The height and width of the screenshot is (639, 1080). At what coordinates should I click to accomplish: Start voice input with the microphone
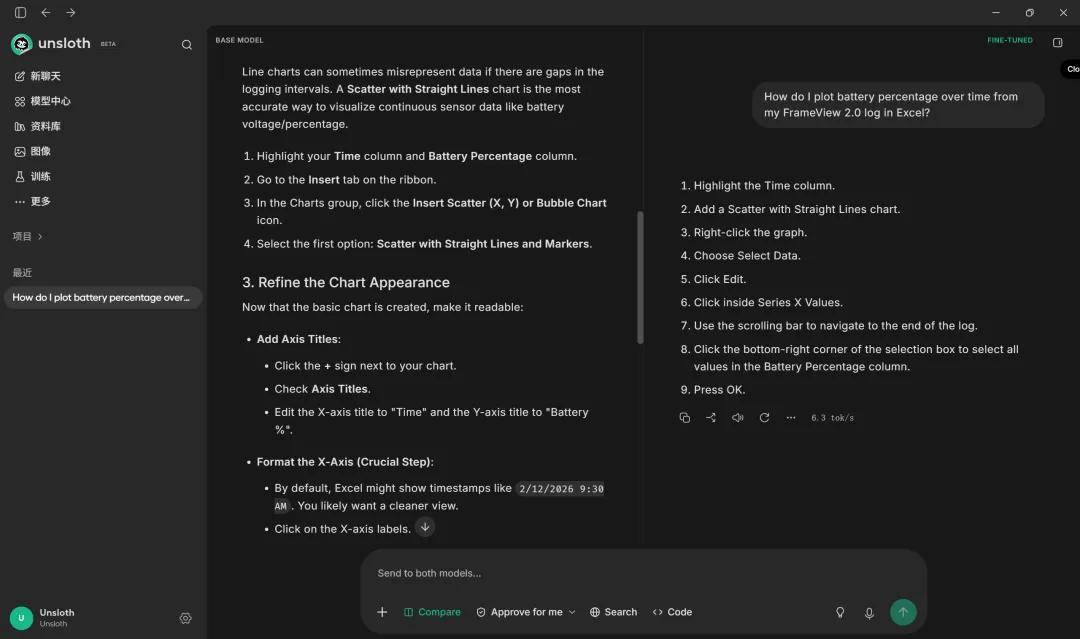869,613
